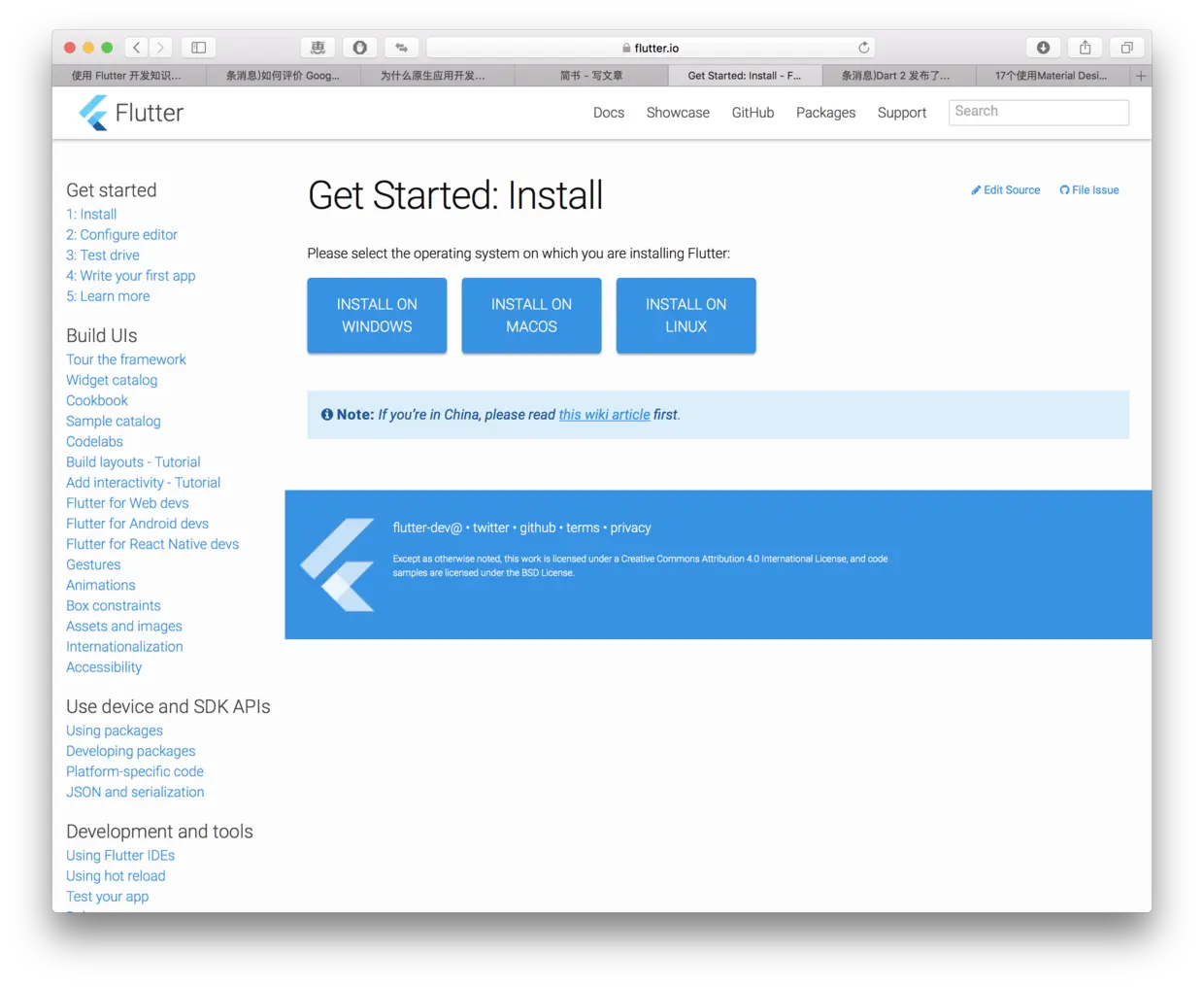Click the Install on Windows button

377,316
